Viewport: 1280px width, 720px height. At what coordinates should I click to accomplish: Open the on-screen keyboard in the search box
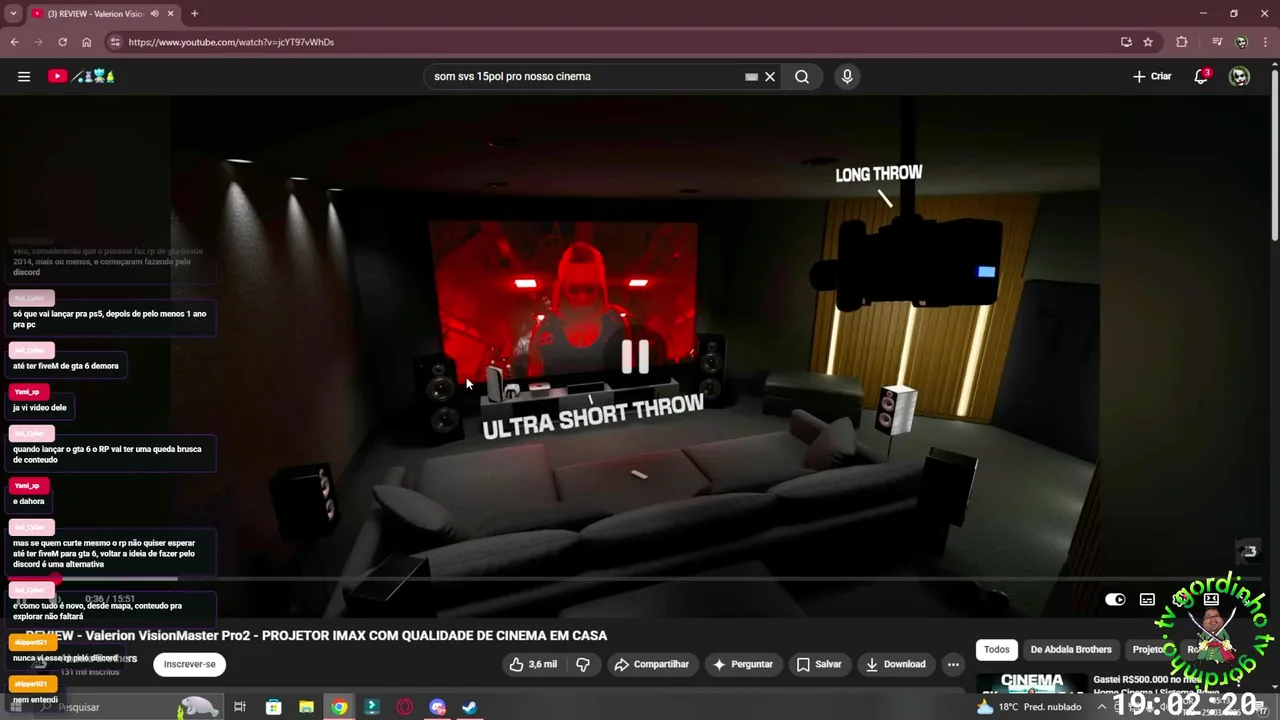pyautogui.click(x=751, y=76)
